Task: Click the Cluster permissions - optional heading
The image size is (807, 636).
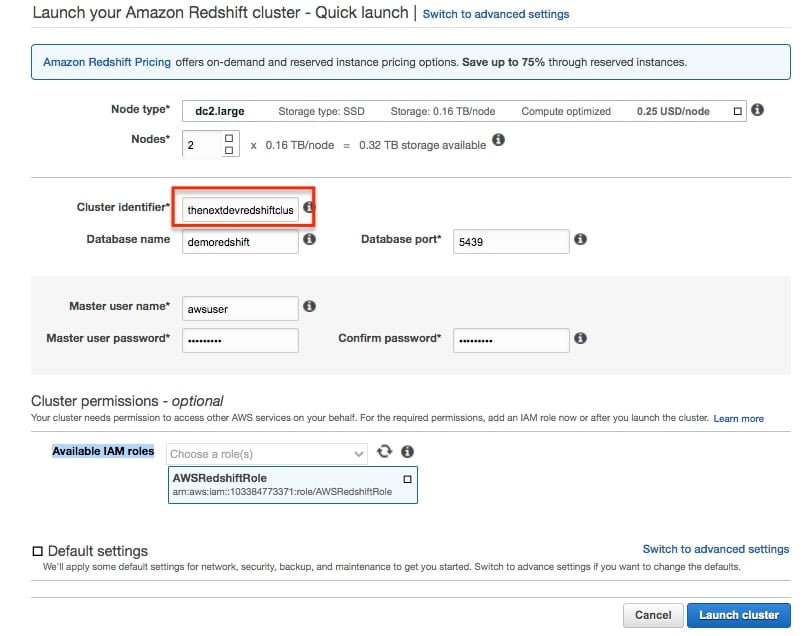Action: (127, 401)
